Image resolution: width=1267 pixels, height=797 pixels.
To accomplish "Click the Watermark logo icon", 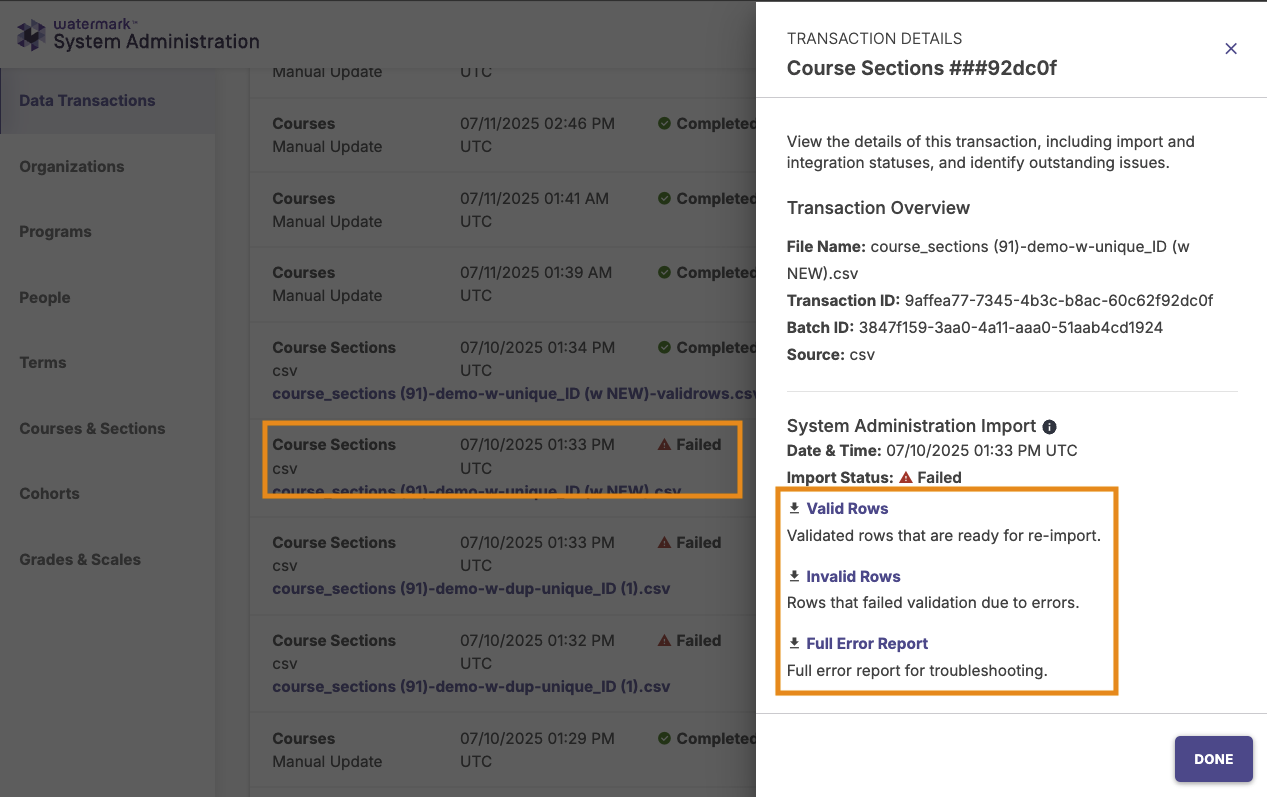I will click(31, 35).
